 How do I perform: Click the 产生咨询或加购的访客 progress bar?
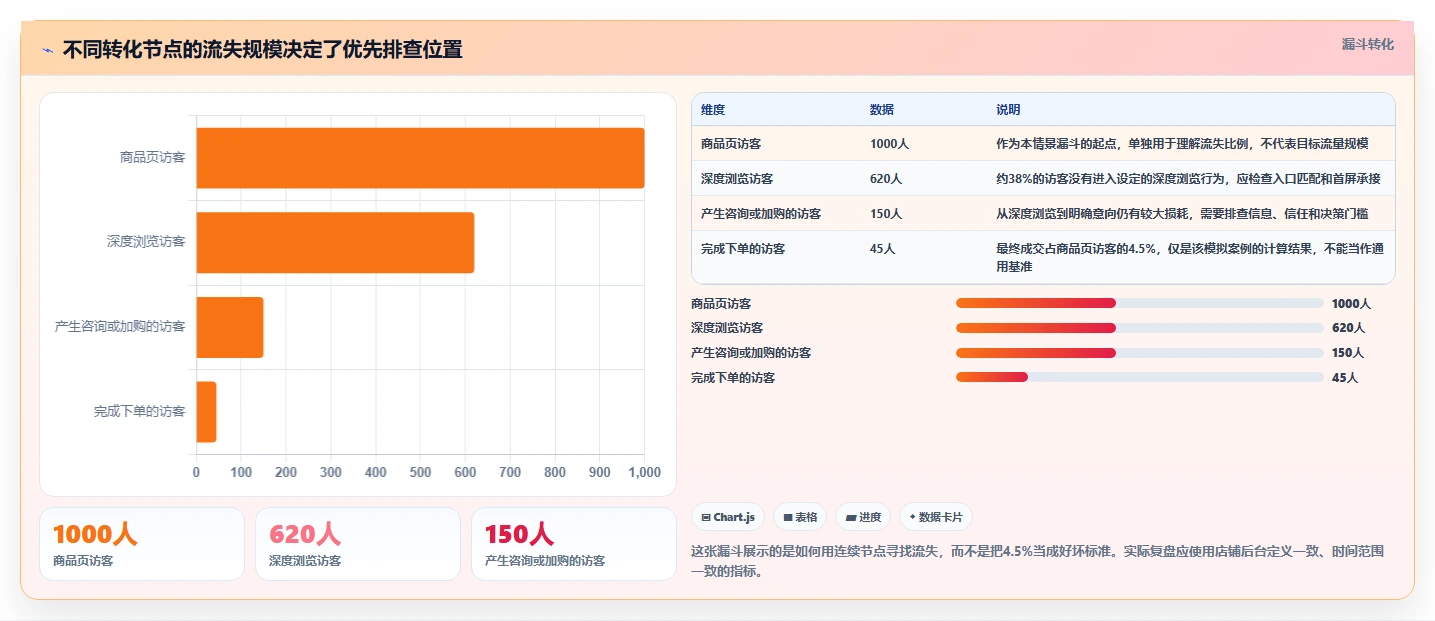click(1140, 352)
